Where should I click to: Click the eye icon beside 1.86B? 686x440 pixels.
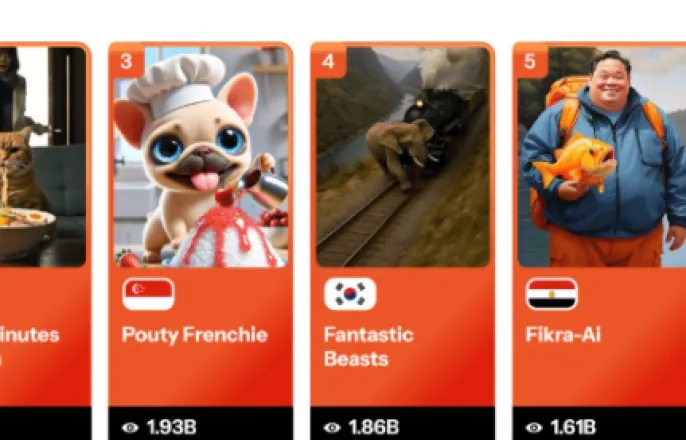pos(332,427)
